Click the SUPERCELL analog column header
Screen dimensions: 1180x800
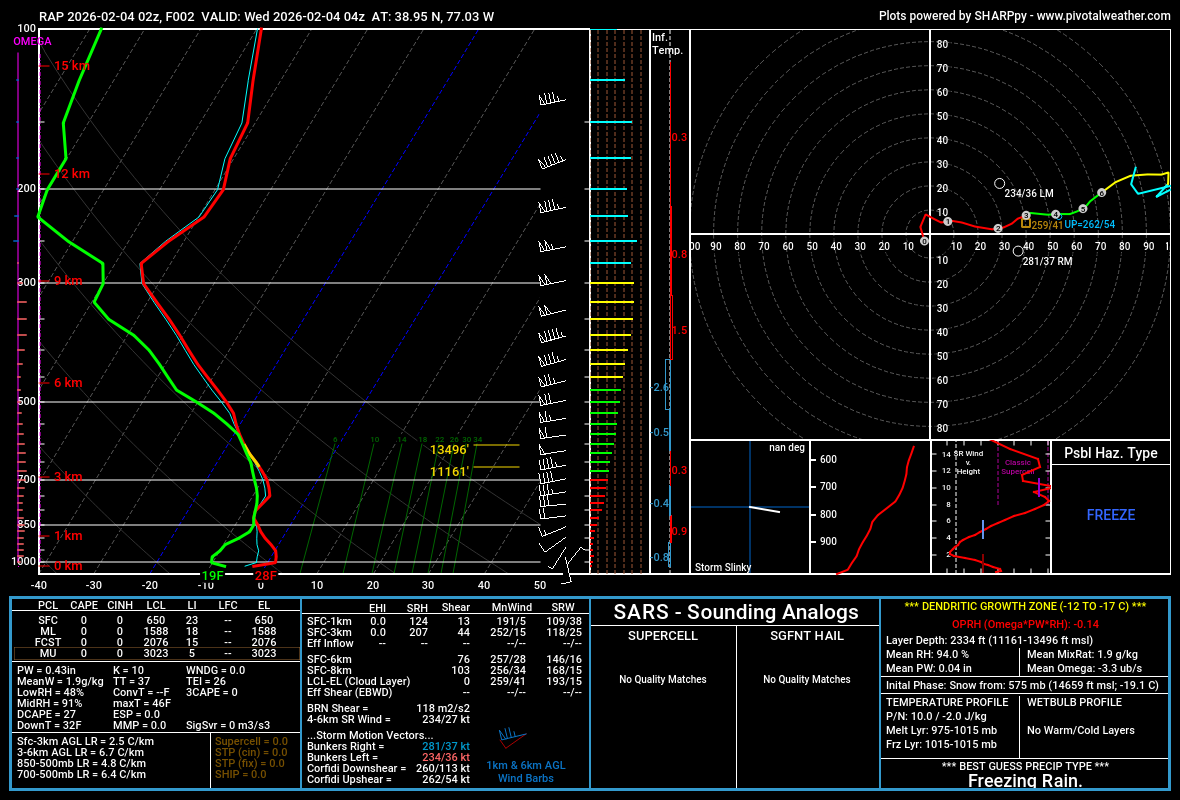[x=663, y=636]
